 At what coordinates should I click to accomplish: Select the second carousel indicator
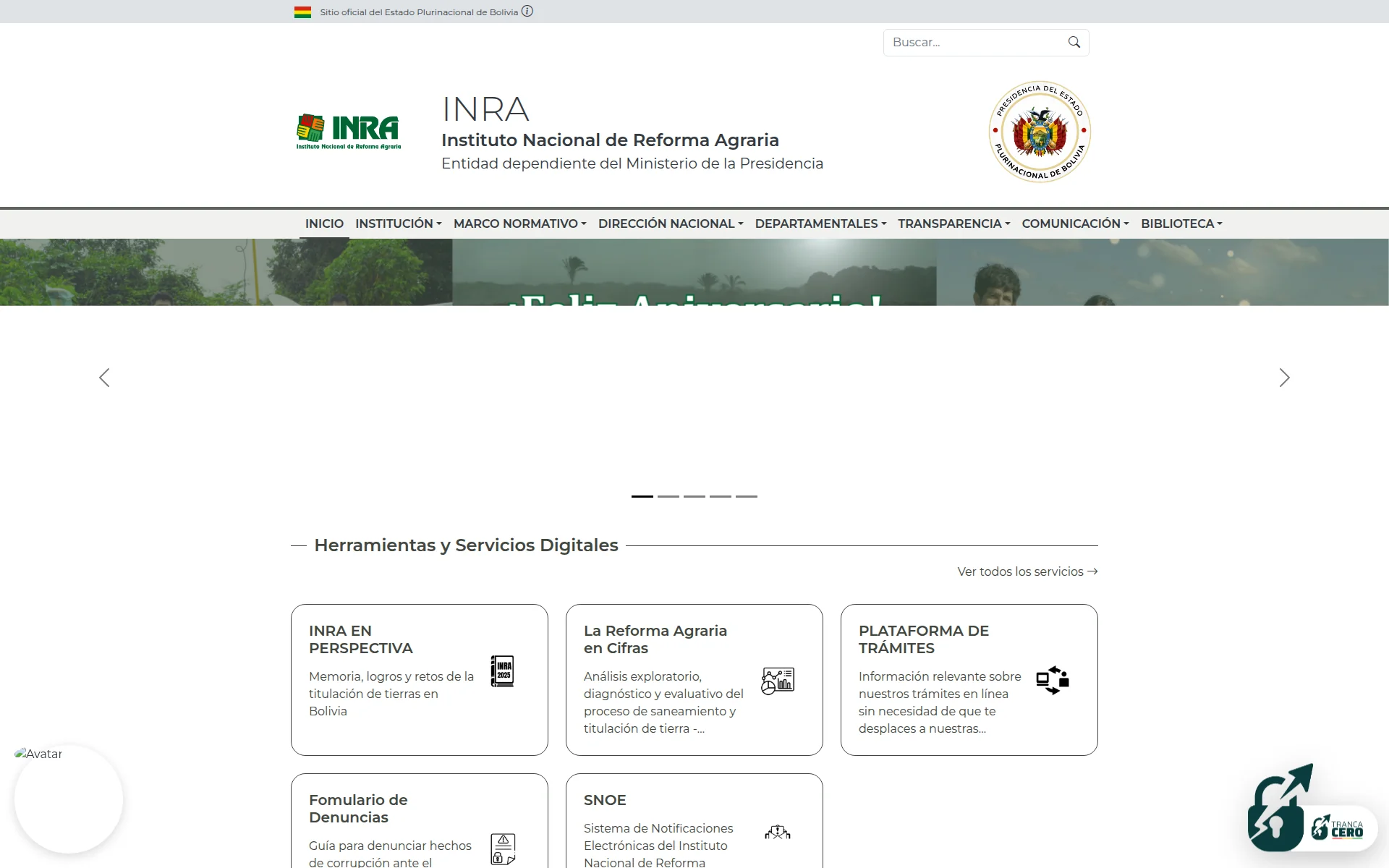tap(668, 496)
